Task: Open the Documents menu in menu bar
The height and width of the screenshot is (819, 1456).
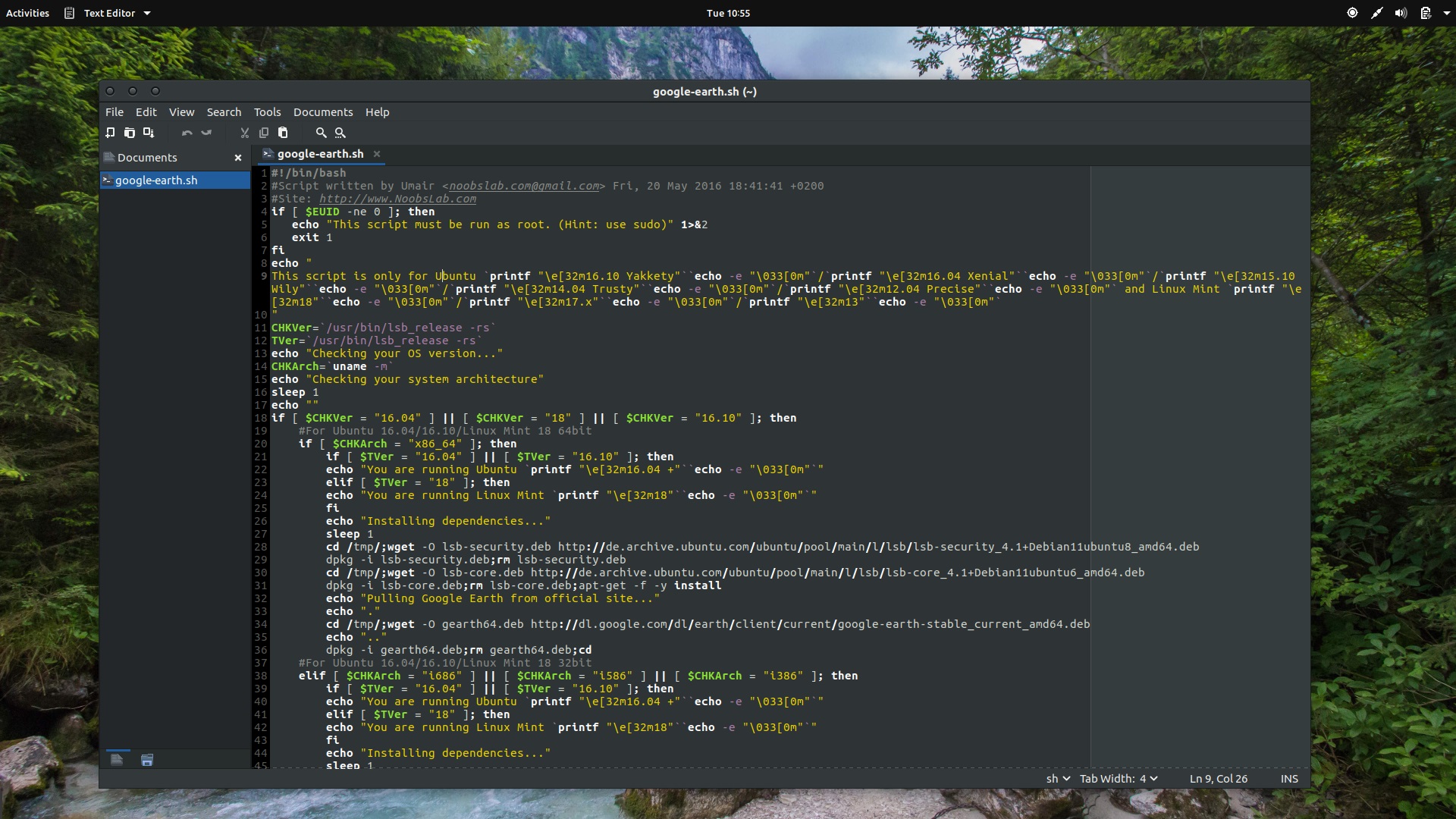Action: click(x=323, y=112)
